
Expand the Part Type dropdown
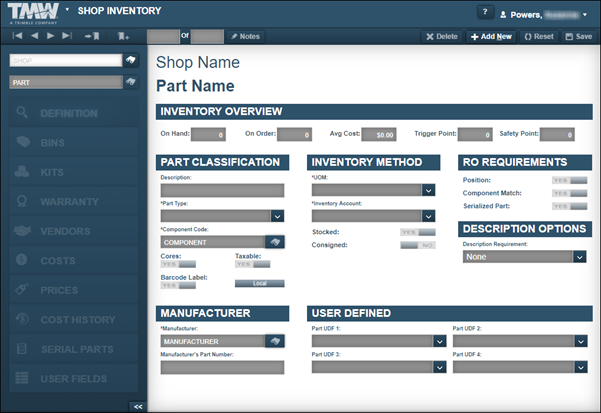277,216
